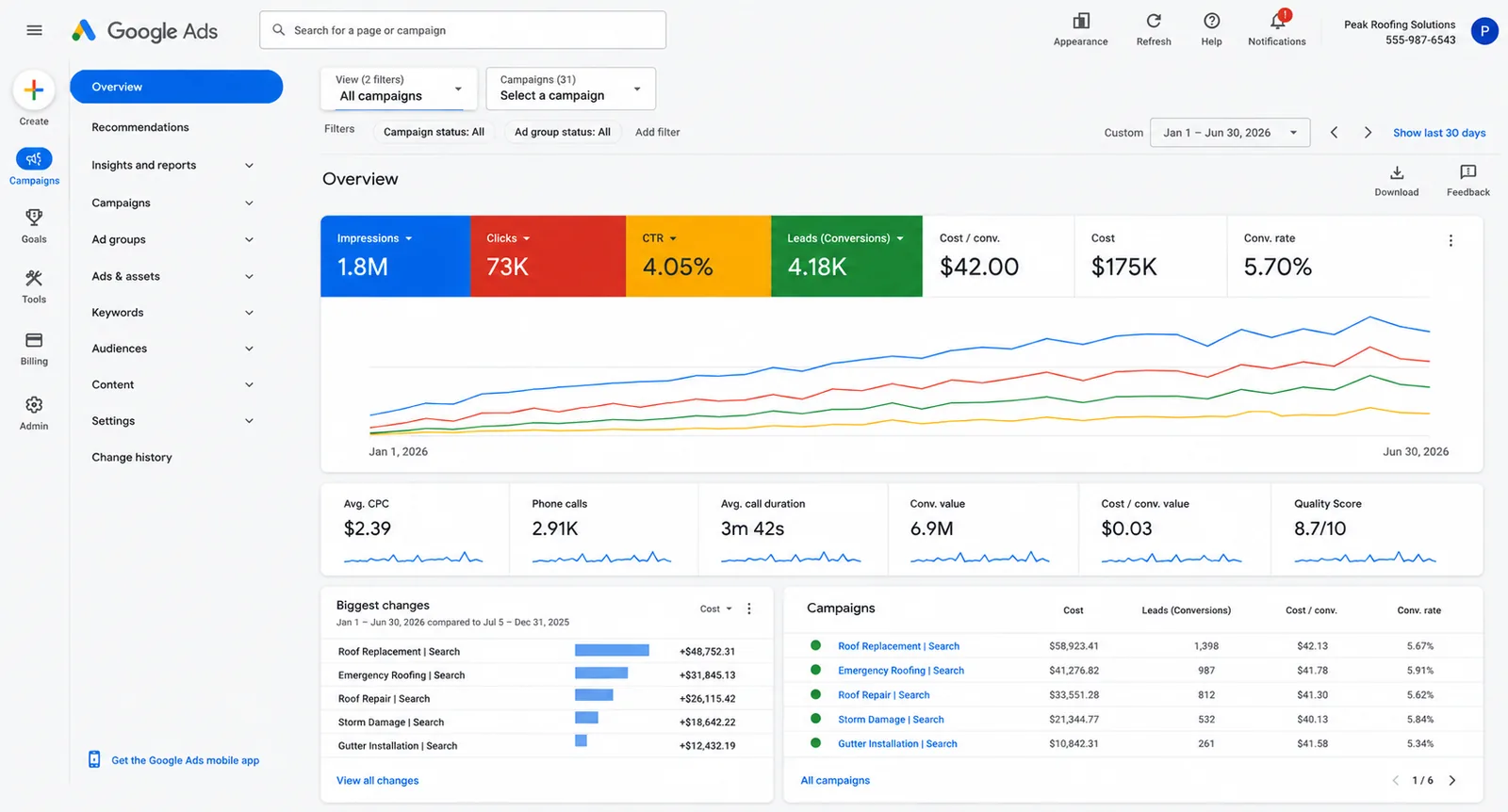Go to next date range arrow
The height and width of the screenshot is (812, 1508).
(x=1368, y=133)
